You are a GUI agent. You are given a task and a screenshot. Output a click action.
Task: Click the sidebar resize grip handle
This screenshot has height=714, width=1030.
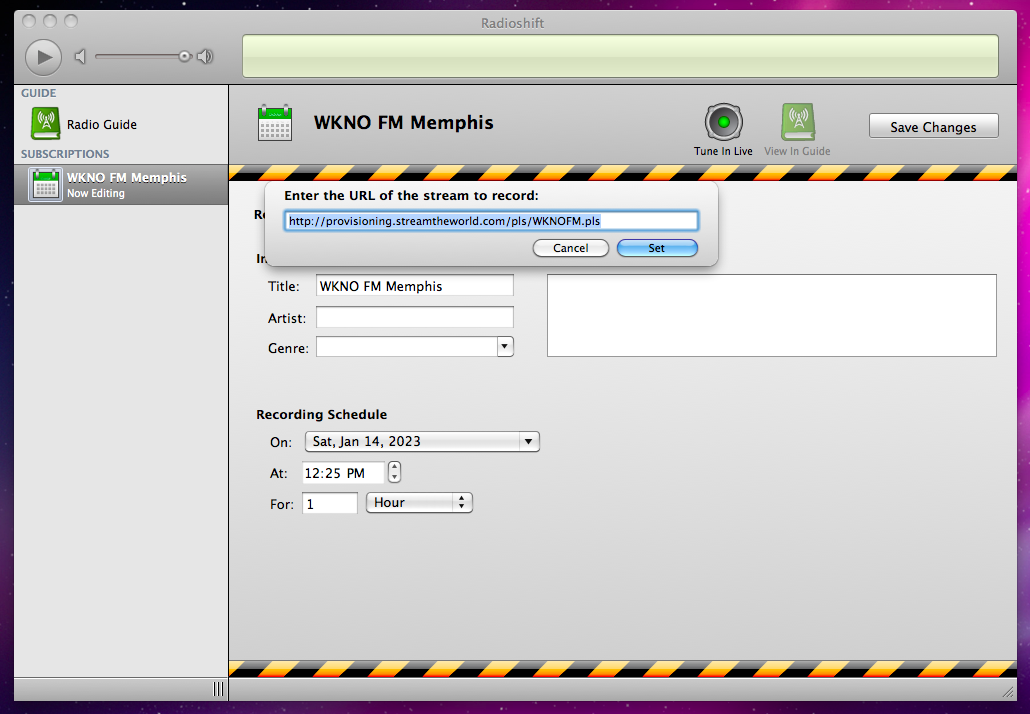[218, 688]
